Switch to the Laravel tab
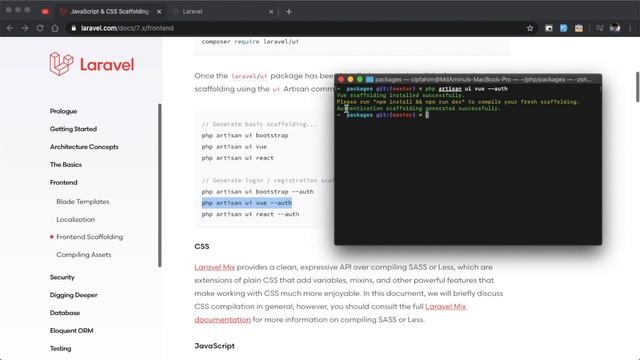This screenshot has height=360, width=640. (x=223, y=12)
